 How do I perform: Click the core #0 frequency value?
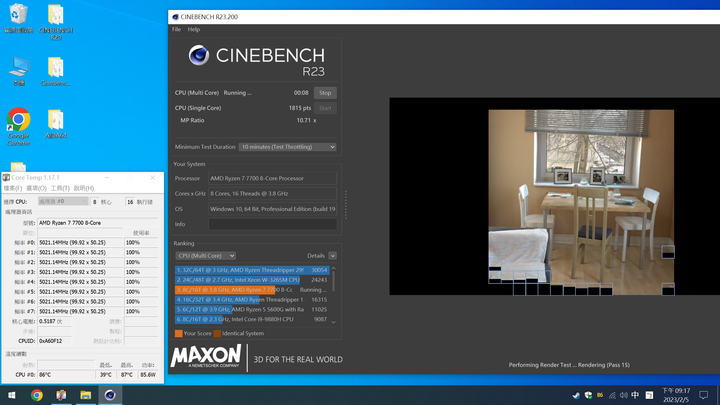tap(80, 242)
